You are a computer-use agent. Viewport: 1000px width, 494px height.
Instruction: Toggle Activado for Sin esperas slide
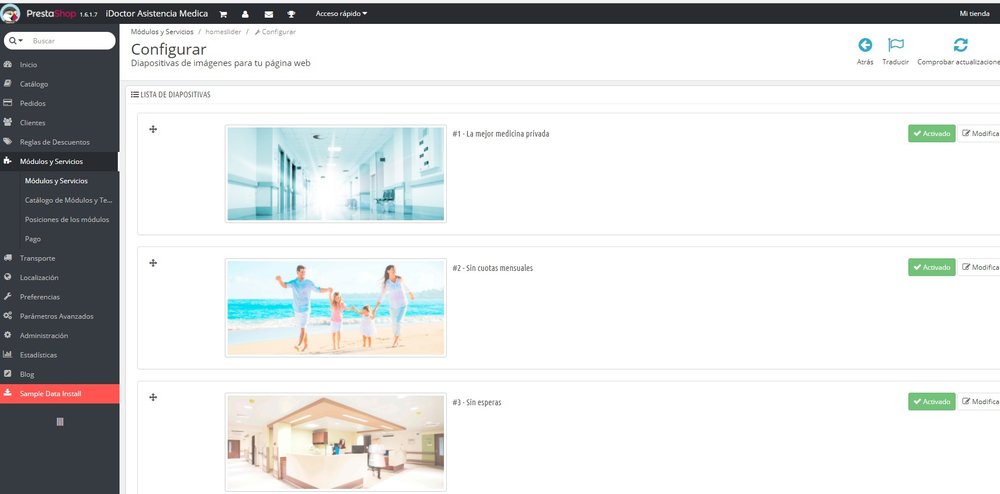[932, 402]
